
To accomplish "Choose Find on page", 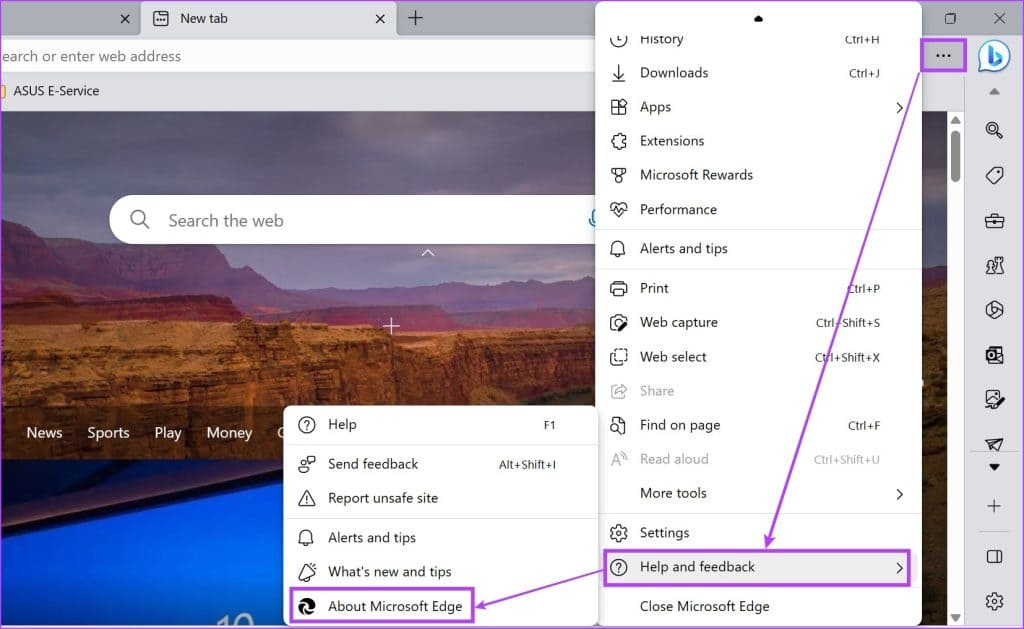I will pyautogui.click(x=758, y=425).
